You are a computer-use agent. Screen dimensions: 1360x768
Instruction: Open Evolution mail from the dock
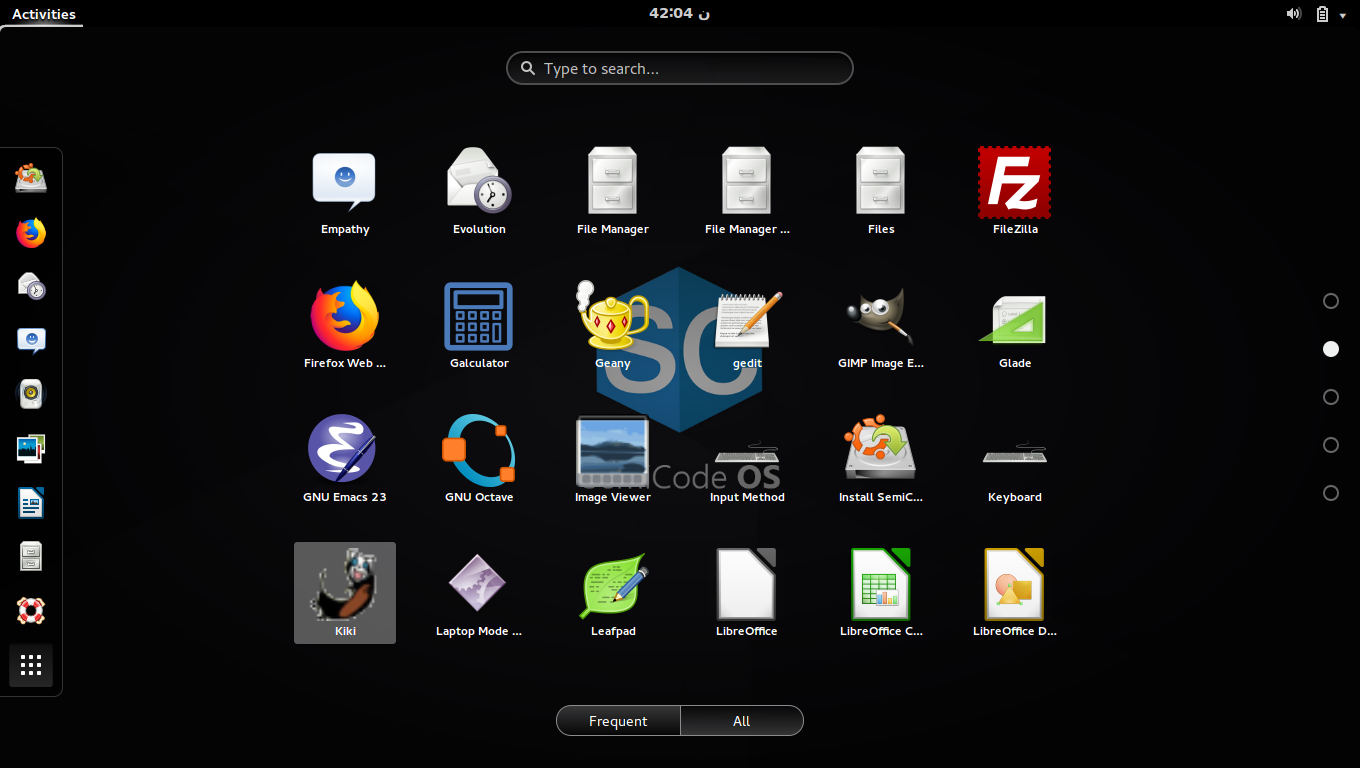[31, 287]
